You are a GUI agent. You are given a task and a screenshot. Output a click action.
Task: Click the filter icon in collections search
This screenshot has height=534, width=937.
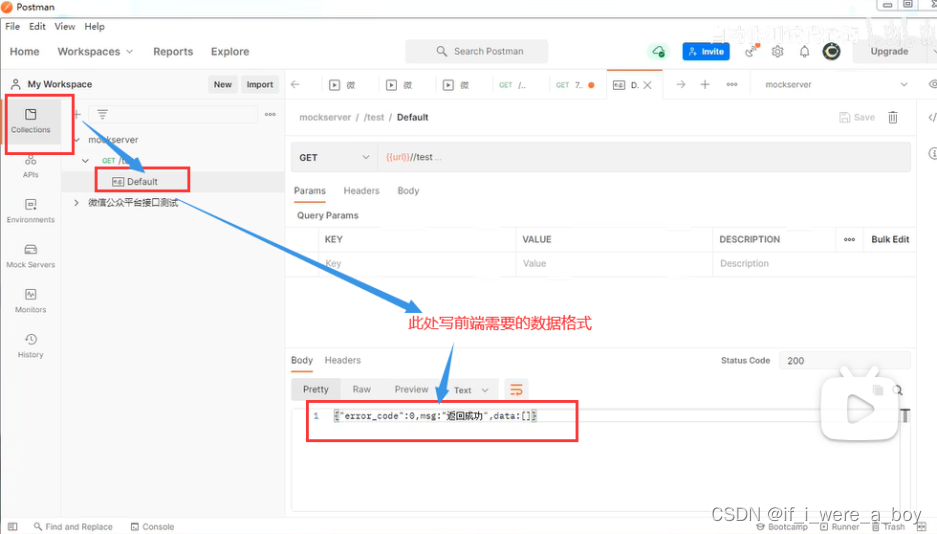click(x=103, y=114)
